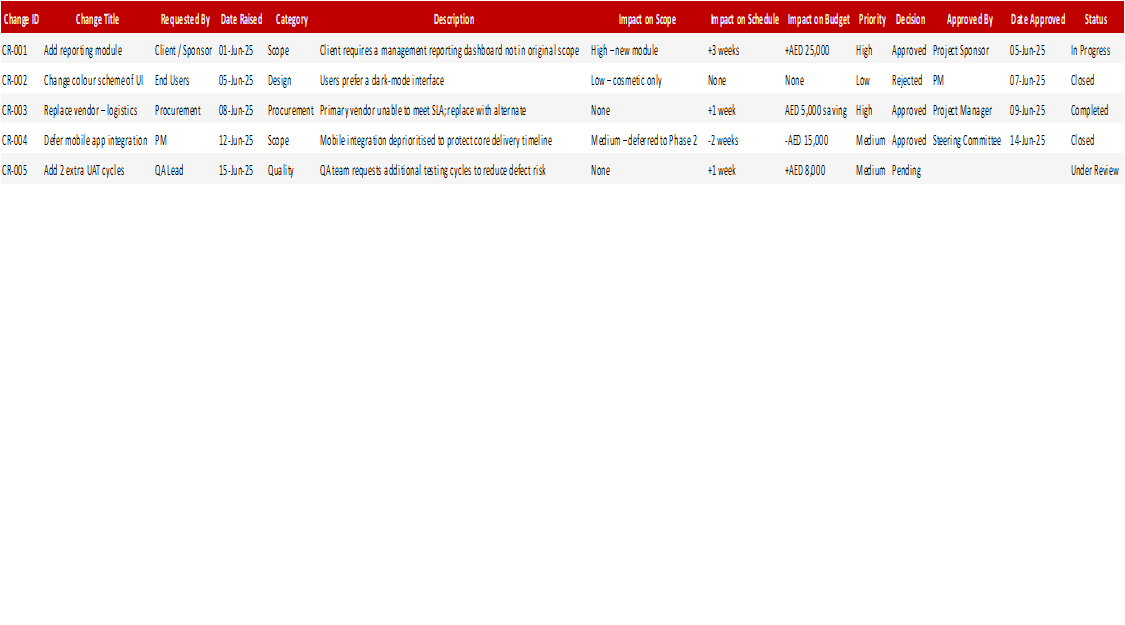This screenshot has width=1125, height=625.
Task: Select the 'Pending' decision cell
Action: [x=906, y=171]
